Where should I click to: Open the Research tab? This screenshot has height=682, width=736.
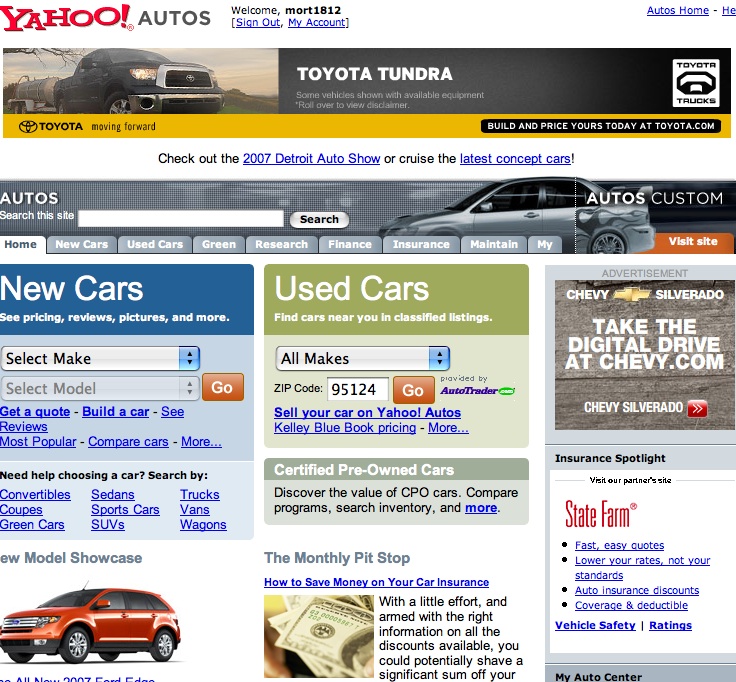[282, 245]
